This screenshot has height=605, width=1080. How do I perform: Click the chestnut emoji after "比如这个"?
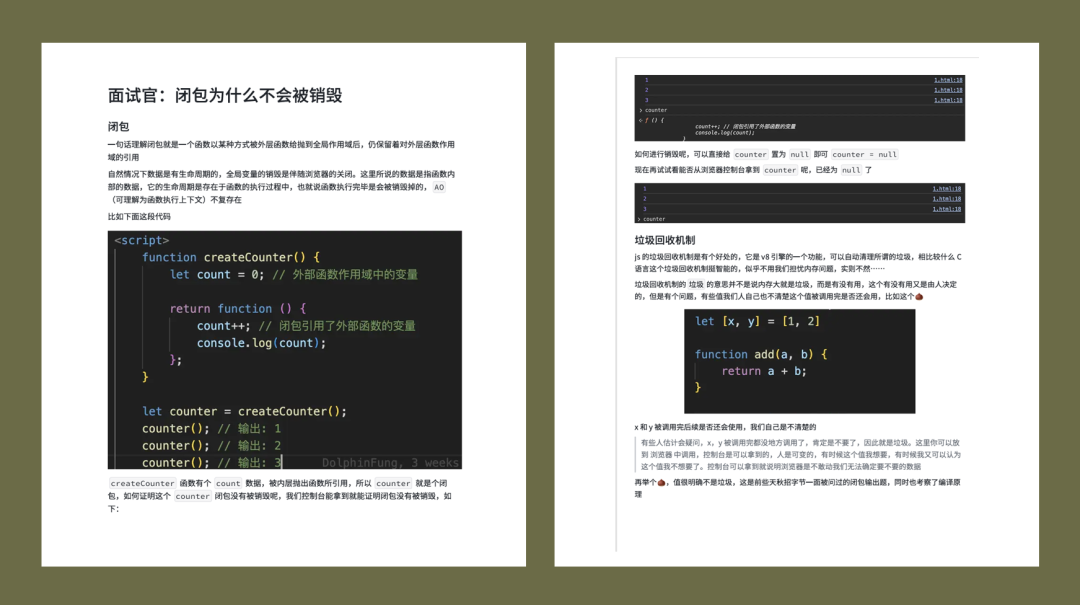coord(919,297)
